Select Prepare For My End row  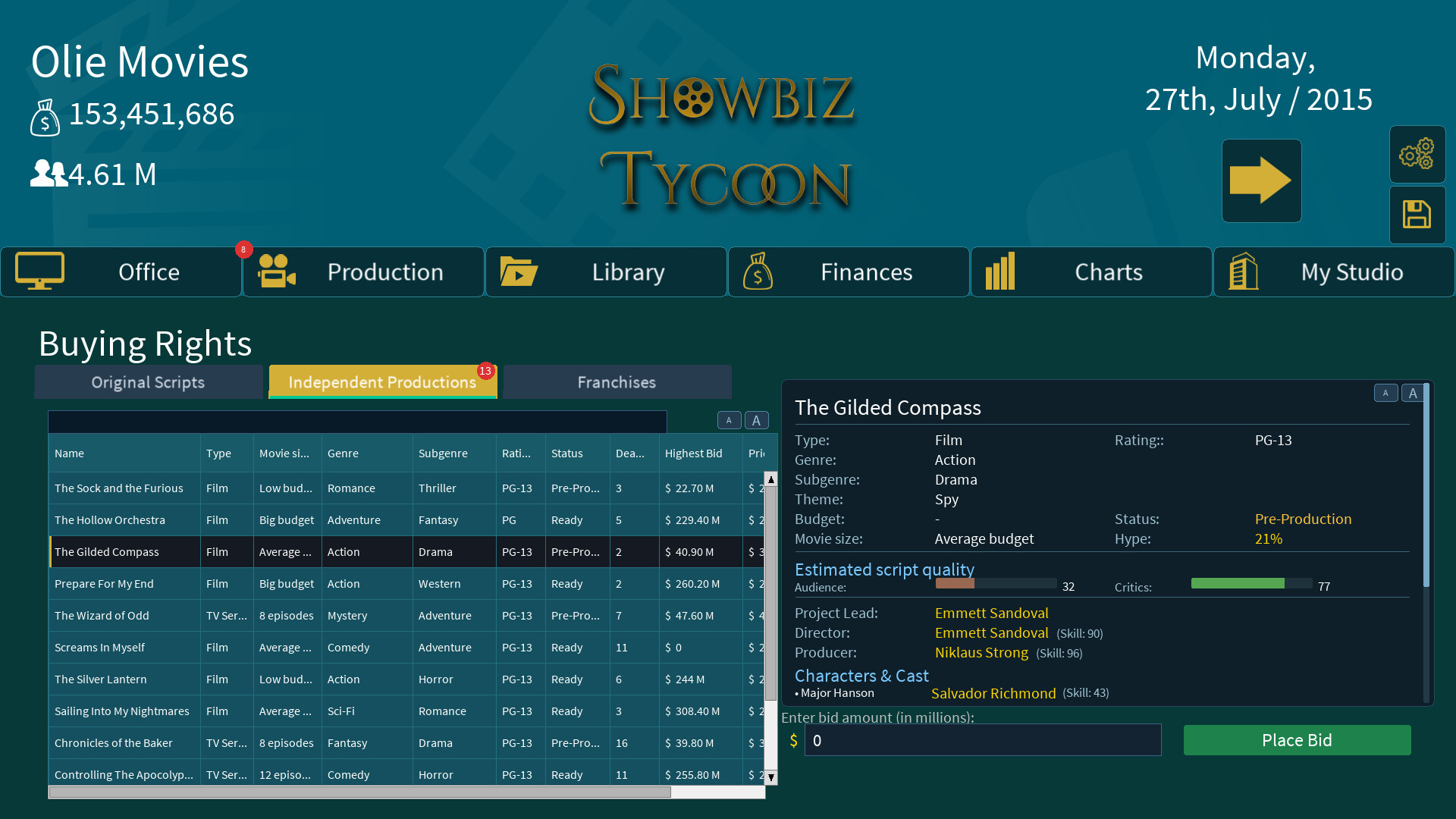click(x=406, y=584)
